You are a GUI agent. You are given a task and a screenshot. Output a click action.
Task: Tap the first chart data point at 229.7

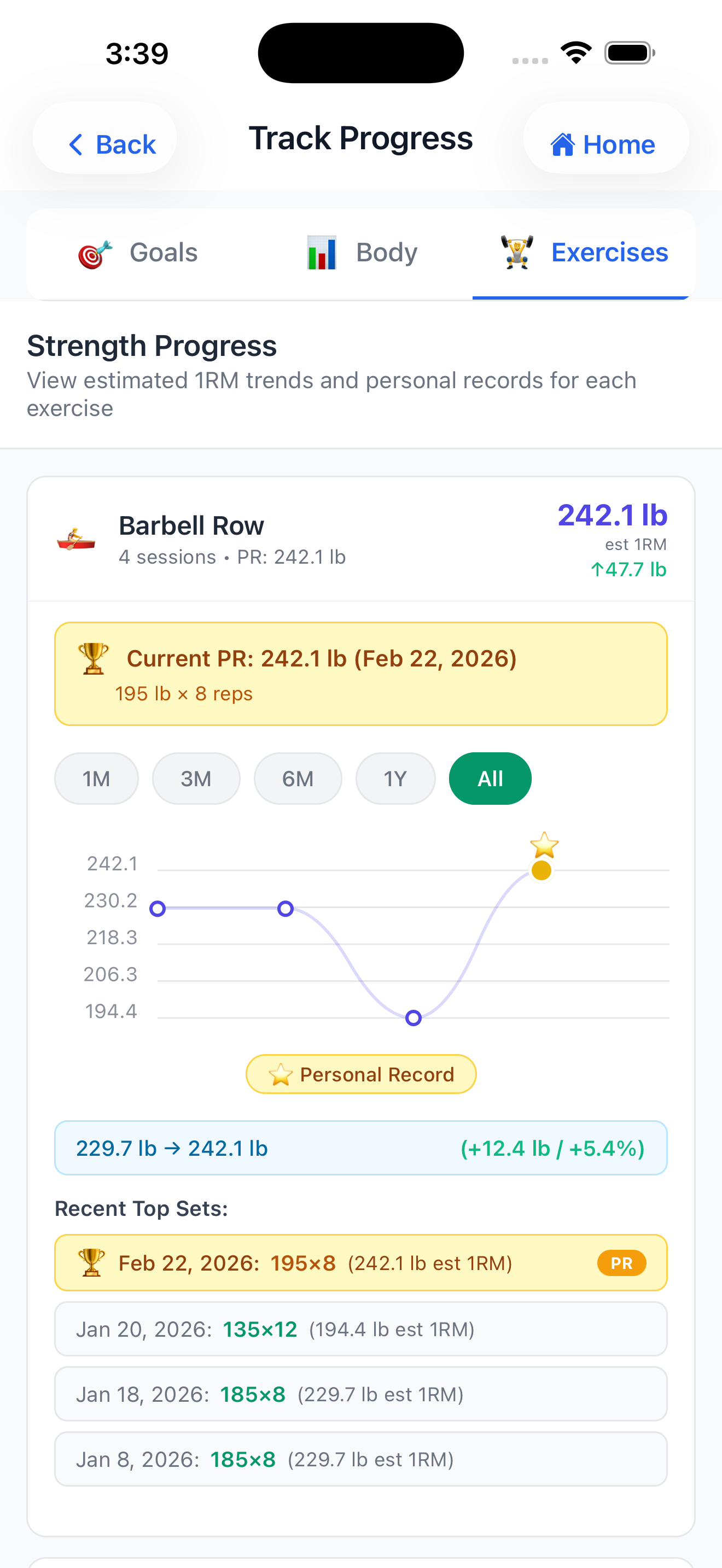point(158,909)
